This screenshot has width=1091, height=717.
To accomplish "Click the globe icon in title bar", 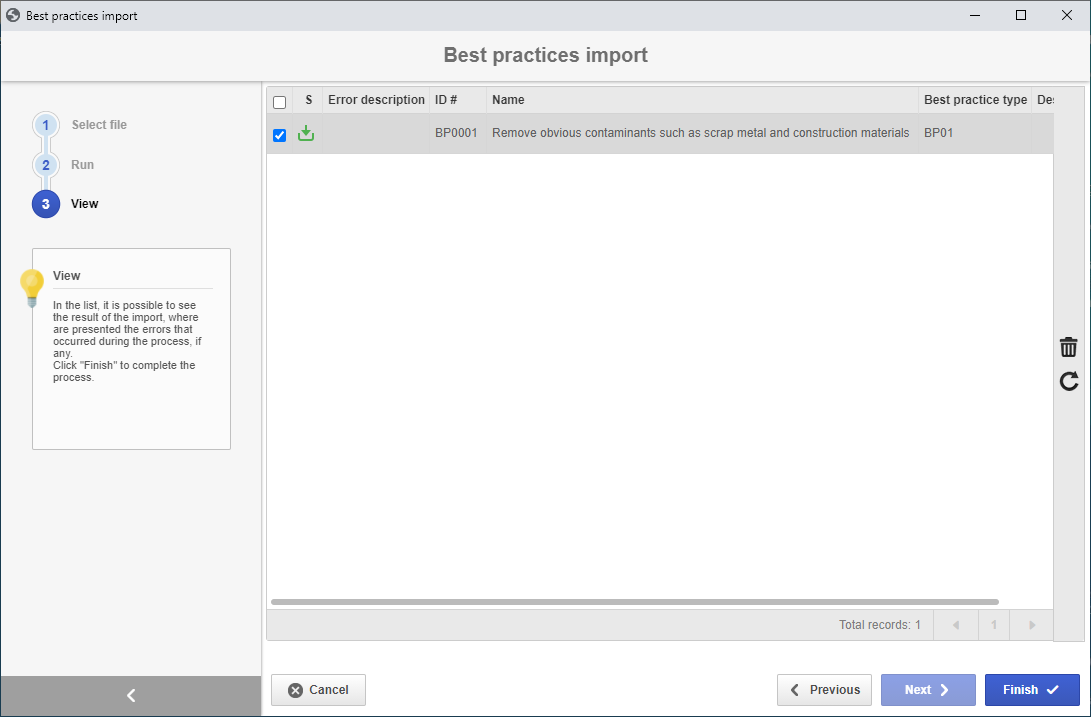I will click(x=13, y=15).
